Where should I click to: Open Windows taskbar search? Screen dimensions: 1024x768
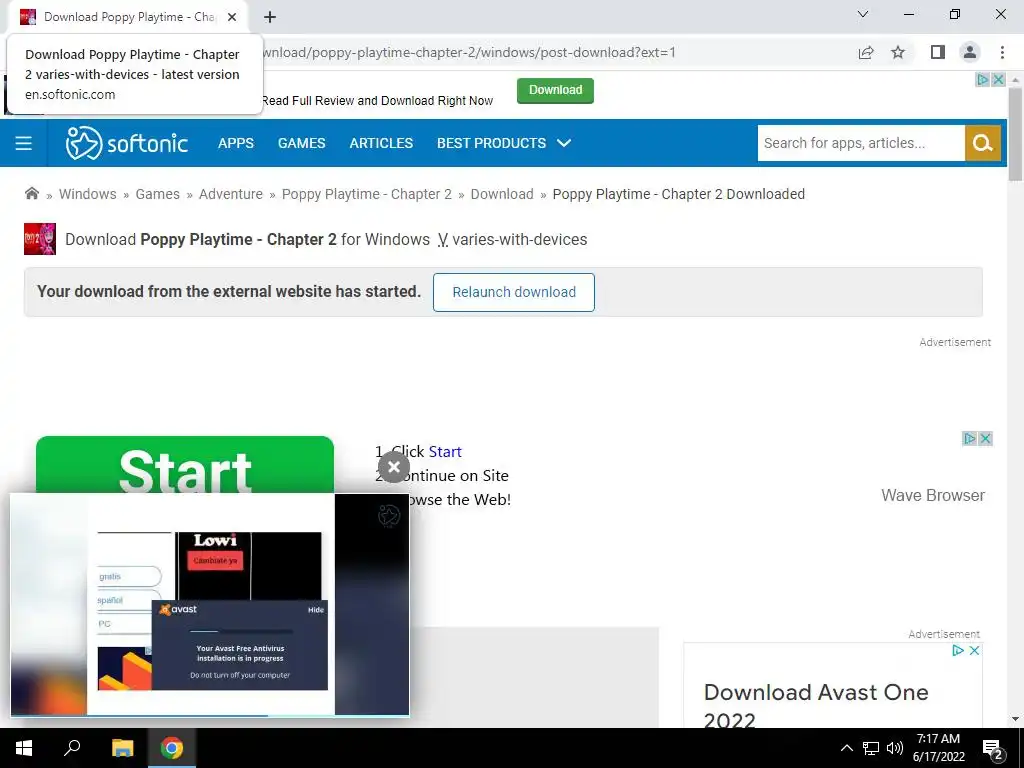tap(72, 748)
